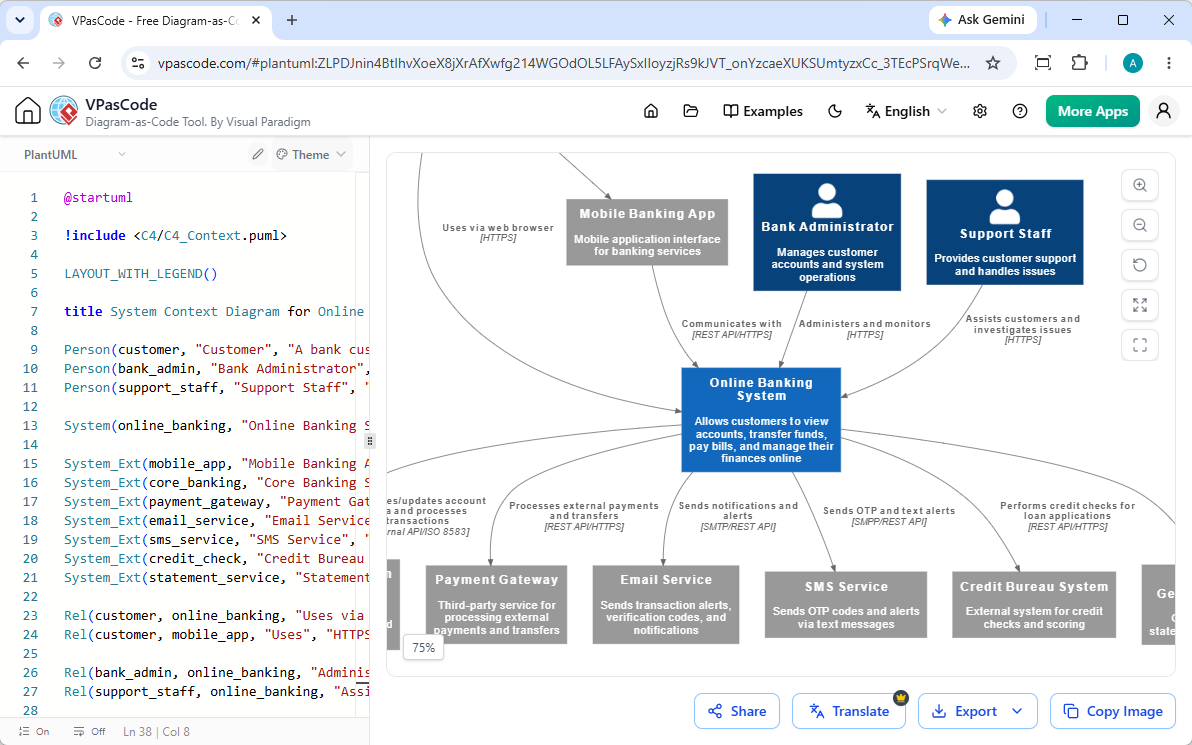Click the @startuml code line
Viewport: 1192px width, 745px height.
(98, 198)
